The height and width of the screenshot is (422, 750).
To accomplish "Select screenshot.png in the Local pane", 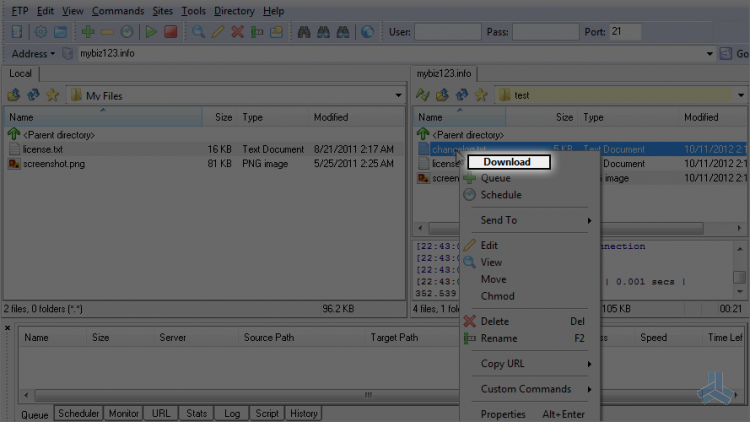I will tap(204, 164).
